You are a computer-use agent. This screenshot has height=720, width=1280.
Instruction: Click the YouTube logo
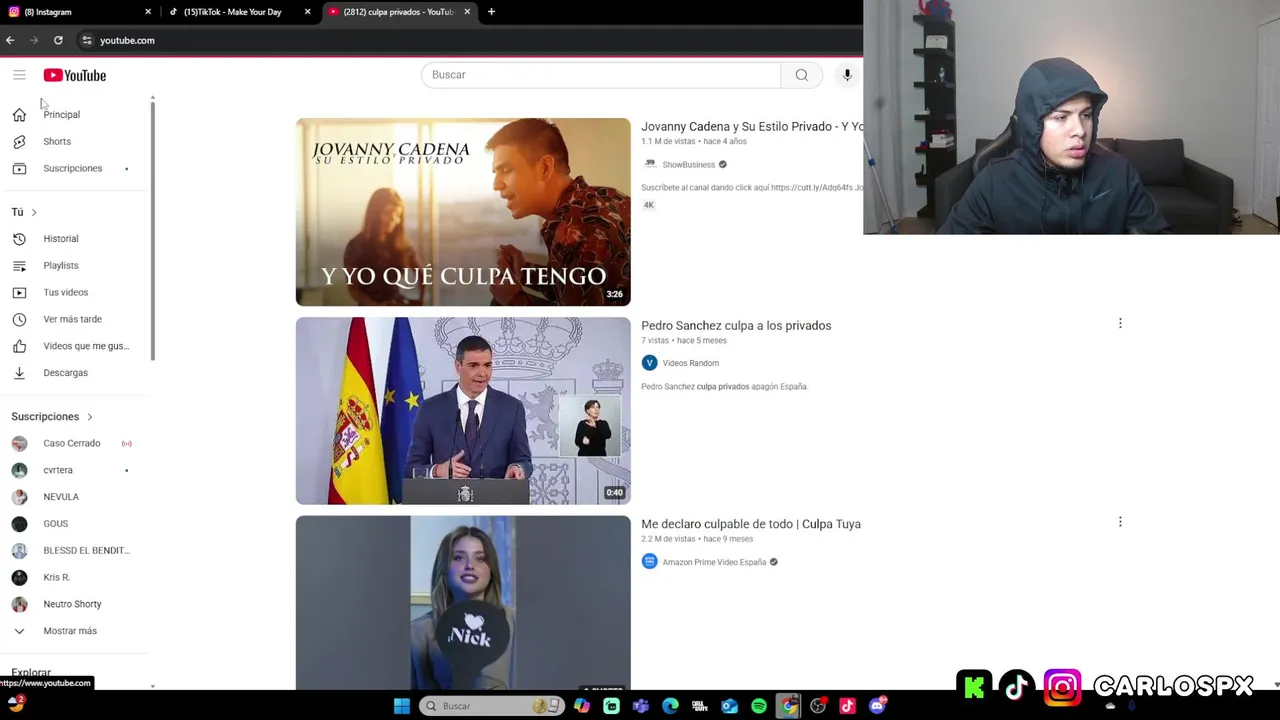(x=74, y=75)
